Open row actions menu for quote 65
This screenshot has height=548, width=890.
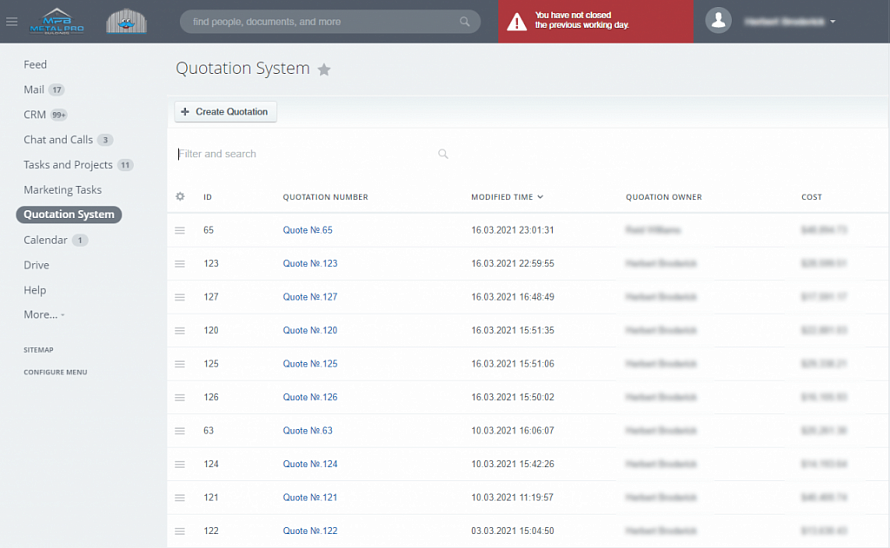point(180,230)
